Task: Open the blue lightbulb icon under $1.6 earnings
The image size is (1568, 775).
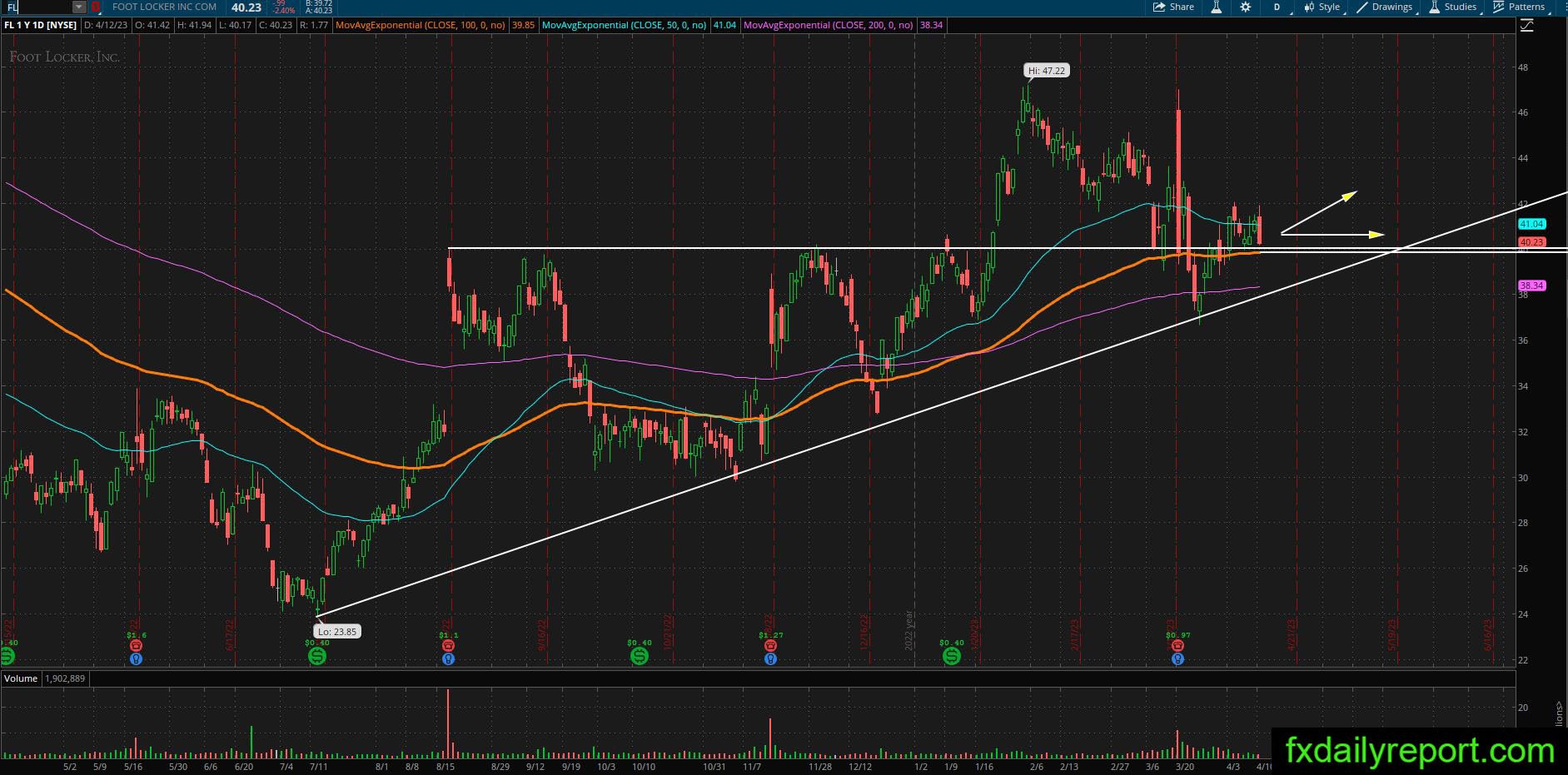Action: (136, 658)
